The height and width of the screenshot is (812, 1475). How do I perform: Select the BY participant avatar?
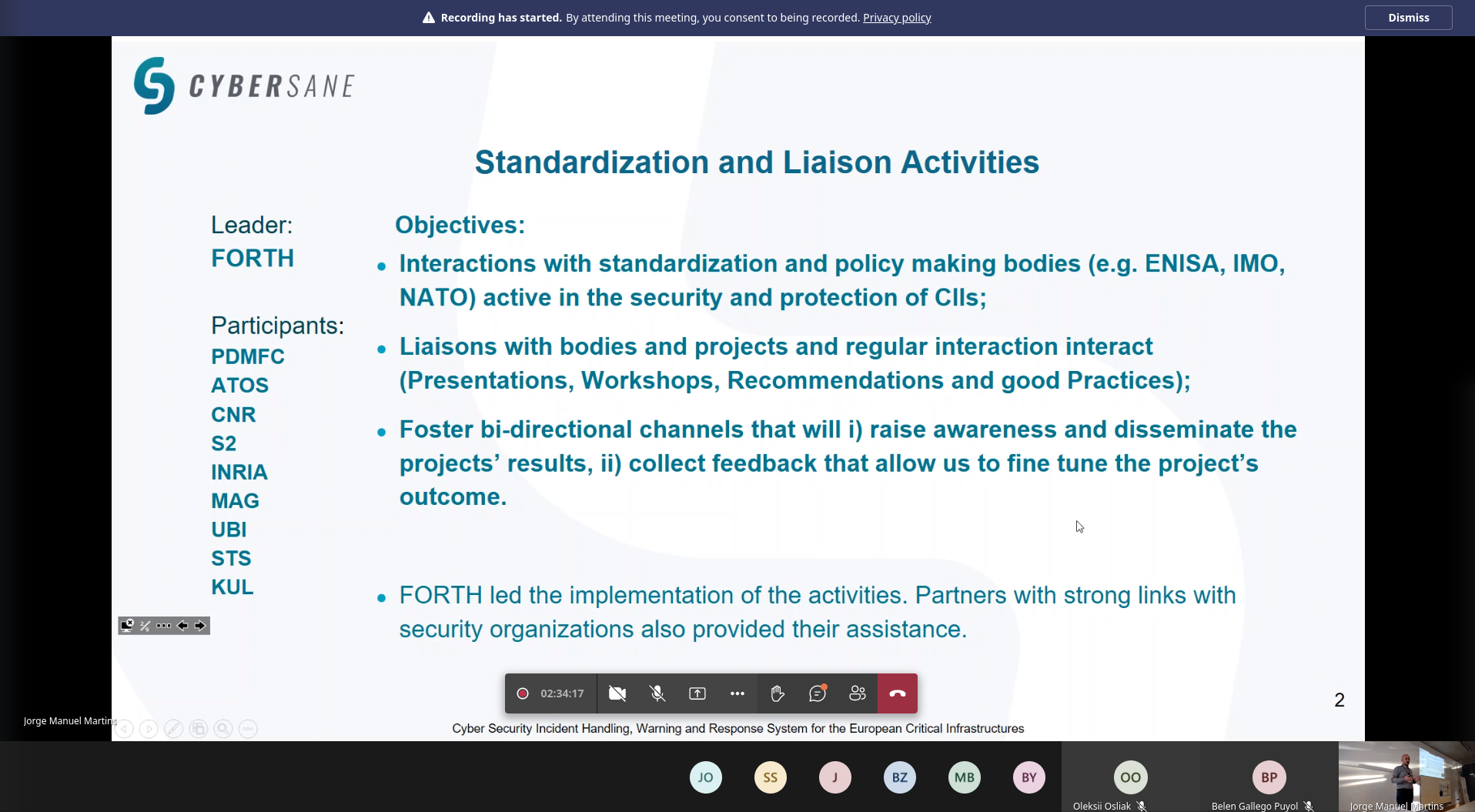[x=1029, y=777]
